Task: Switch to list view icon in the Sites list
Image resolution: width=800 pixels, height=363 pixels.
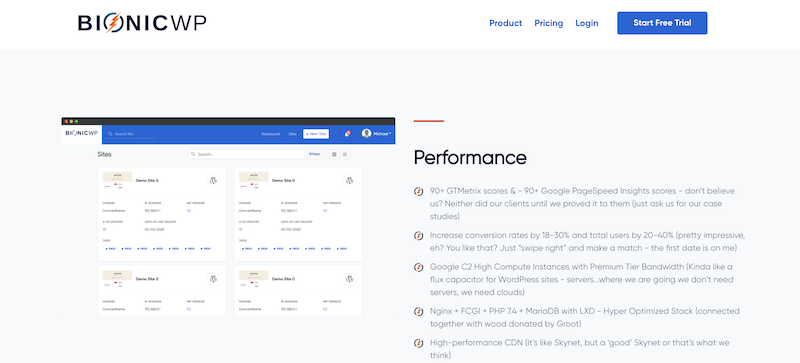Action: [345, 154]
